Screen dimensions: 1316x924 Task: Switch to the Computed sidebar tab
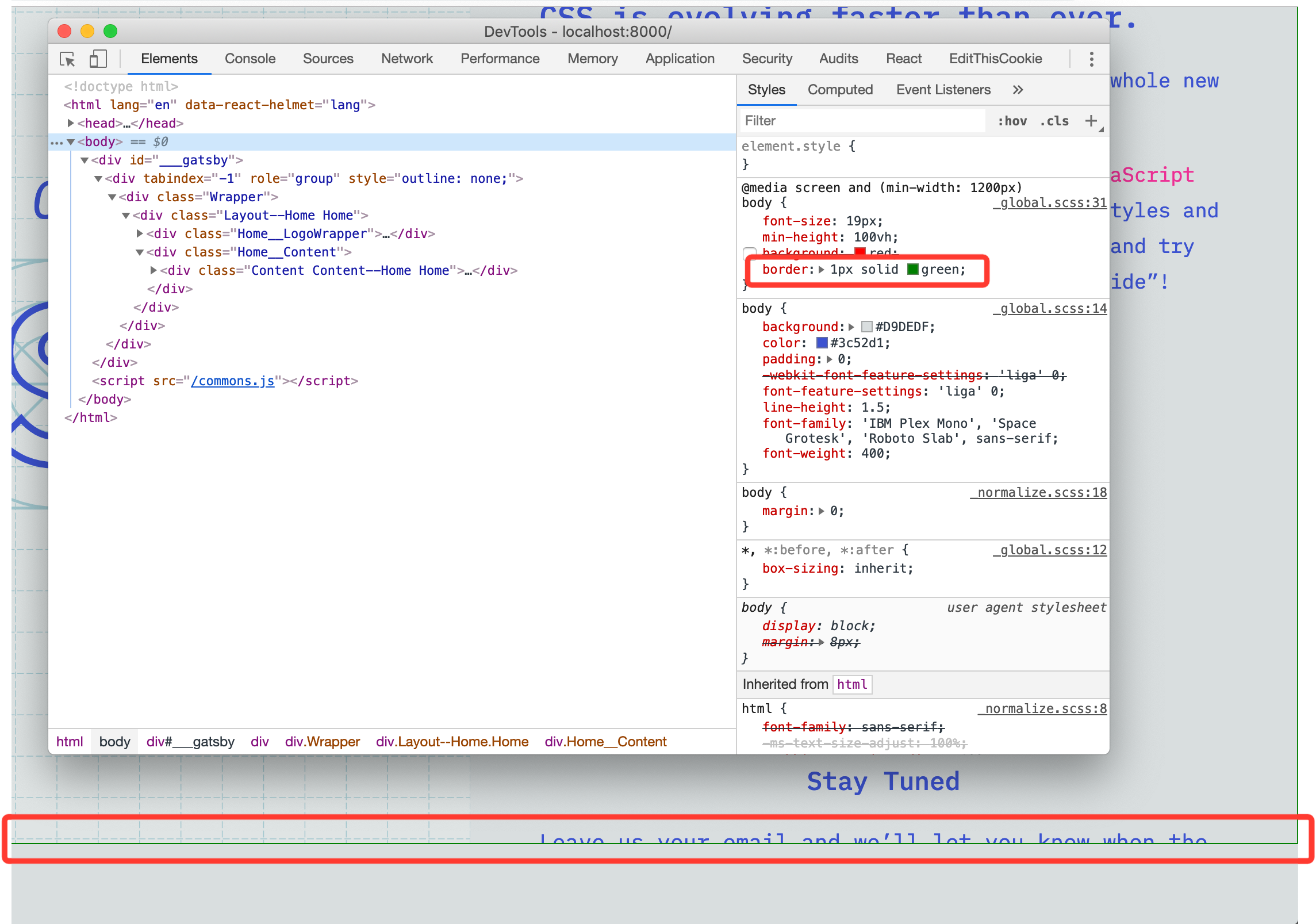click(x=840, y=90)
